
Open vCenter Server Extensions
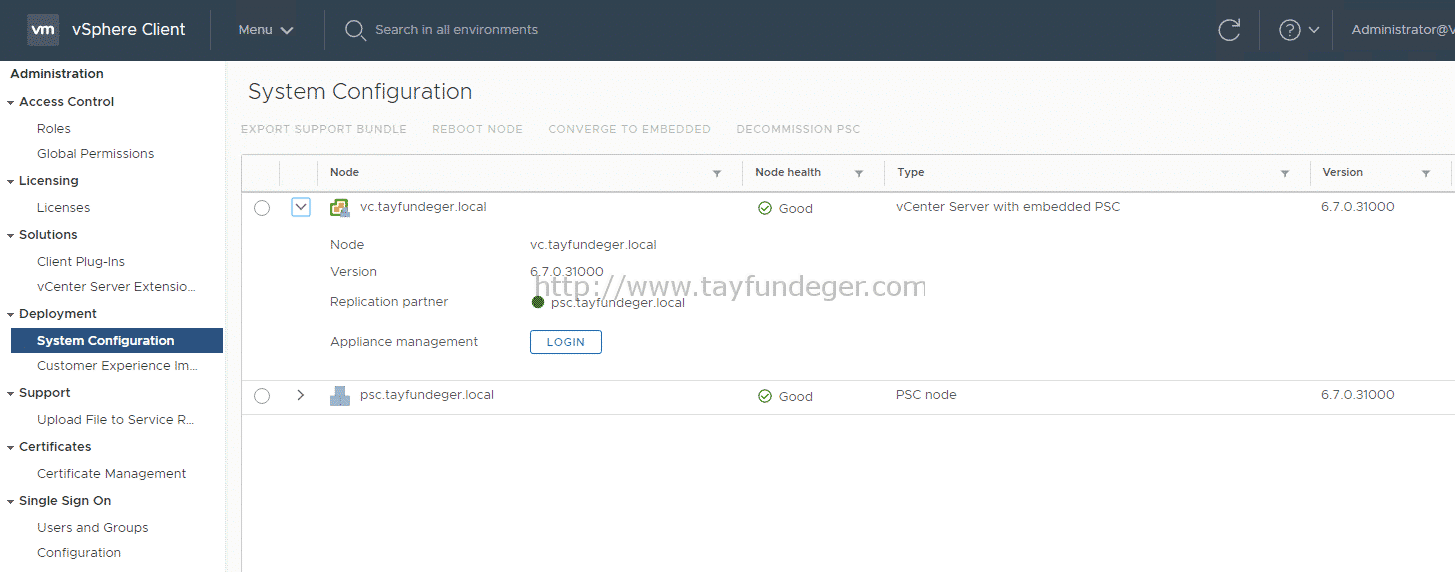116,286
